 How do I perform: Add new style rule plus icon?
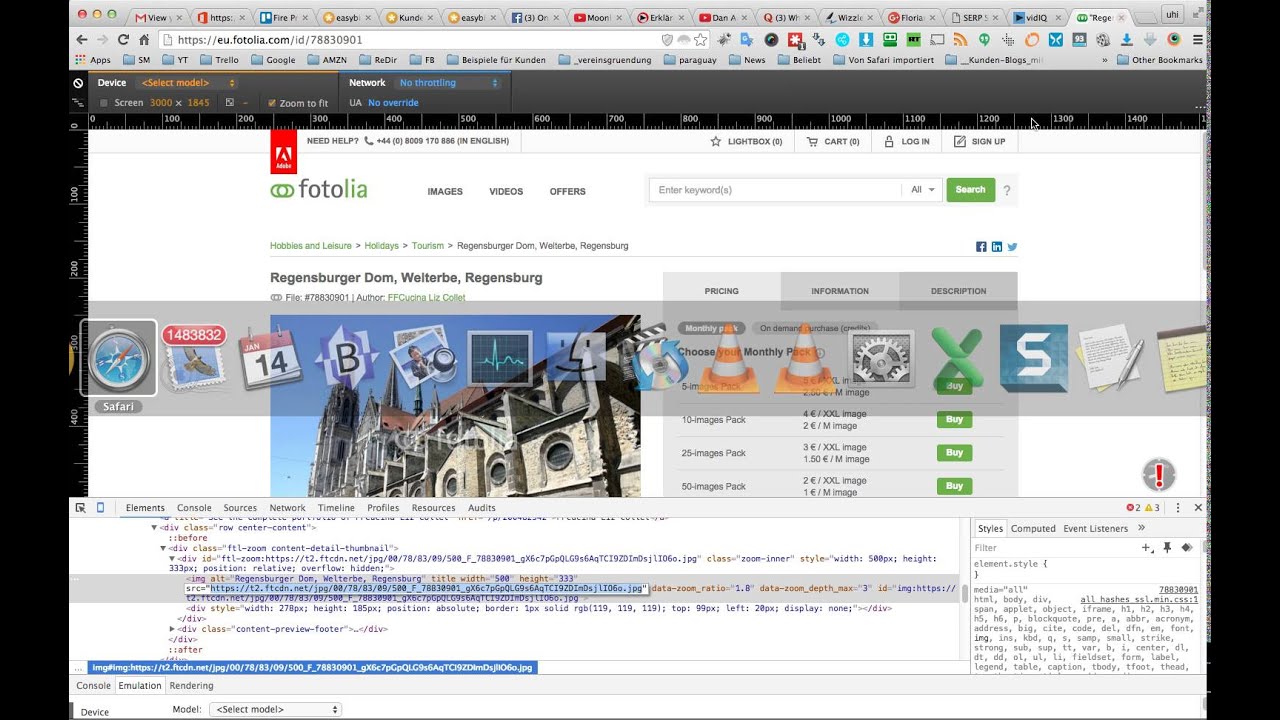pos(1147,547)
